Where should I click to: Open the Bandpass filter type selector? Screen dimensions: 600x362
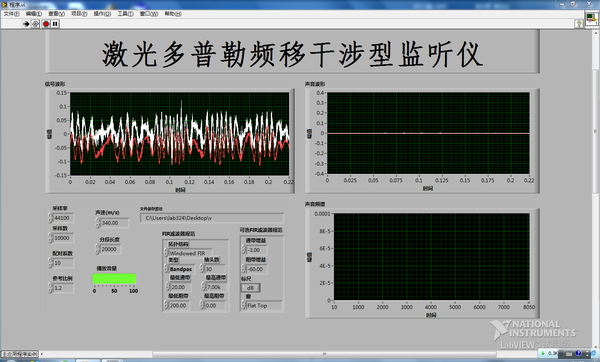click(x=181, y=269)
